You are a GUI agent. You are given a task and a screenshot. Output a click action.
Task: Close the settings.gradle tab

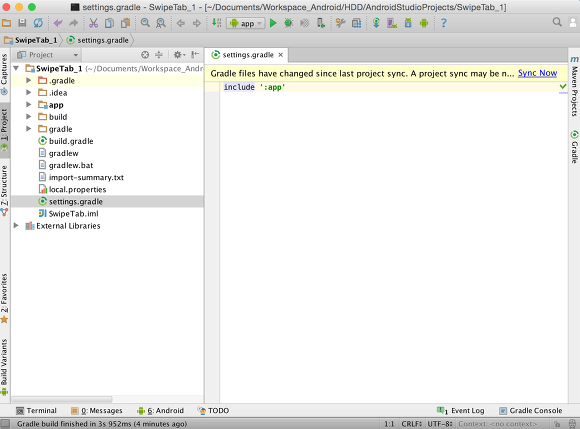(x=281, y=55)
